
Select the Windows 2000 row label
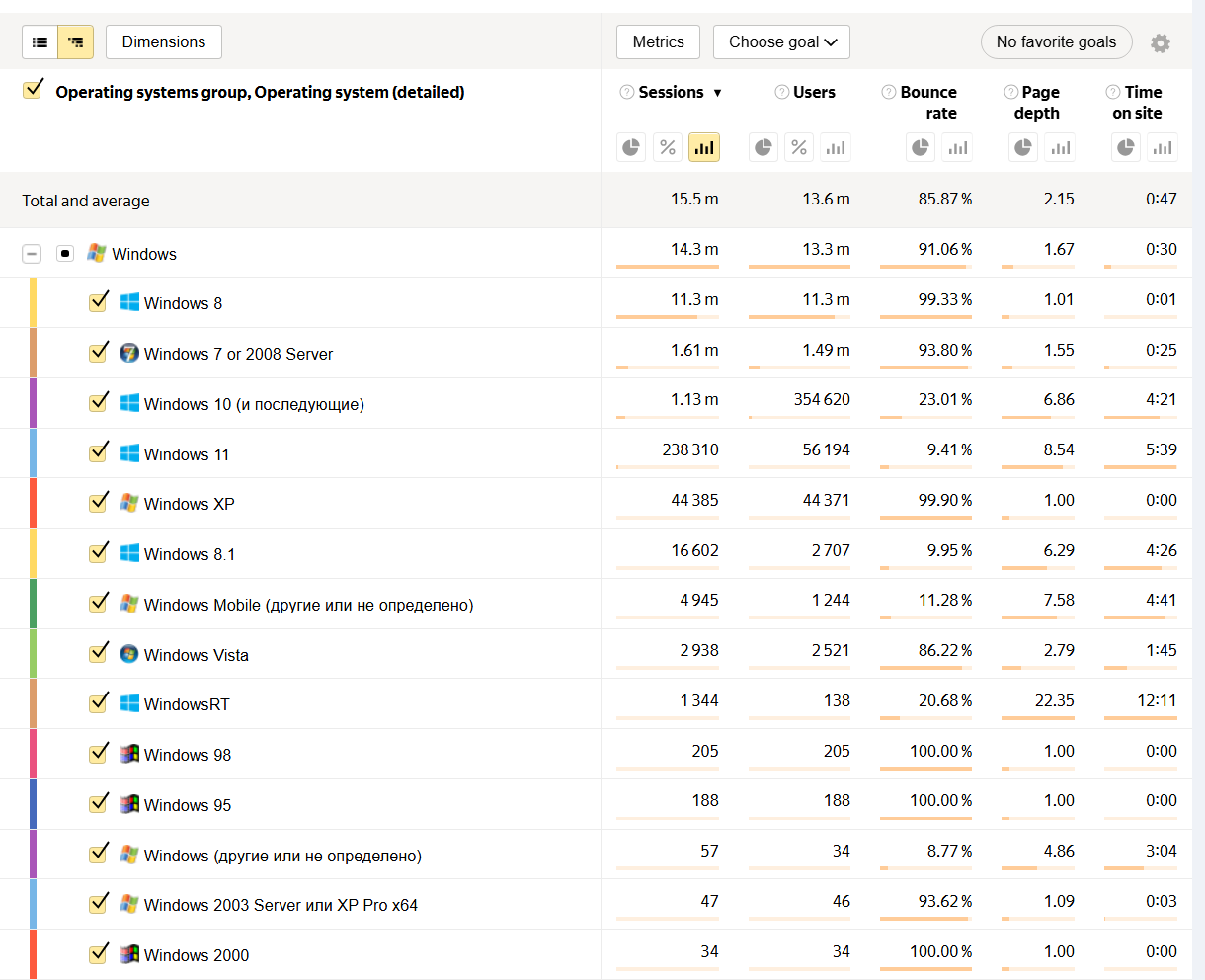pos(197,955)
